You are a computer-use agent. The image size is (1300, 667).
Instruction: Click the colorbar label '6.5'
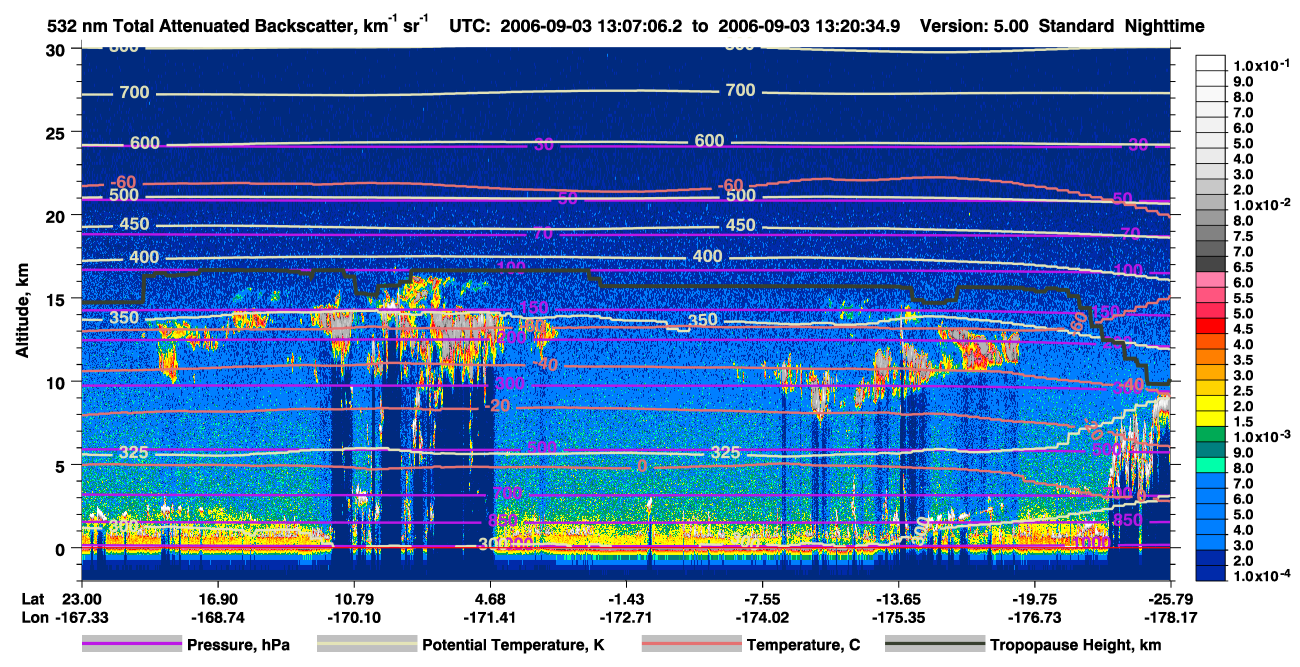1241,267
